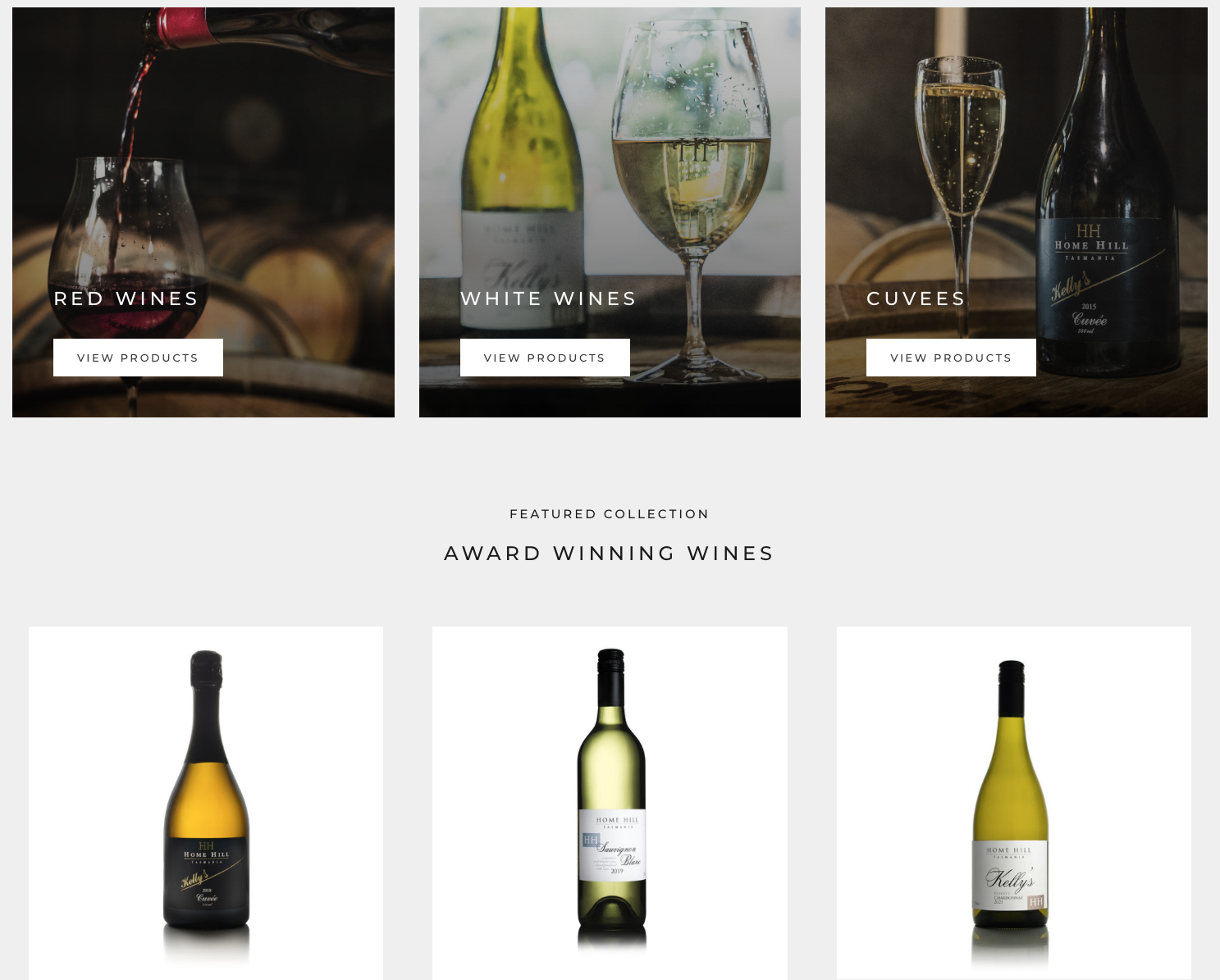Click the Kelly's Chardonnay bottle label

click(1010, 876)
